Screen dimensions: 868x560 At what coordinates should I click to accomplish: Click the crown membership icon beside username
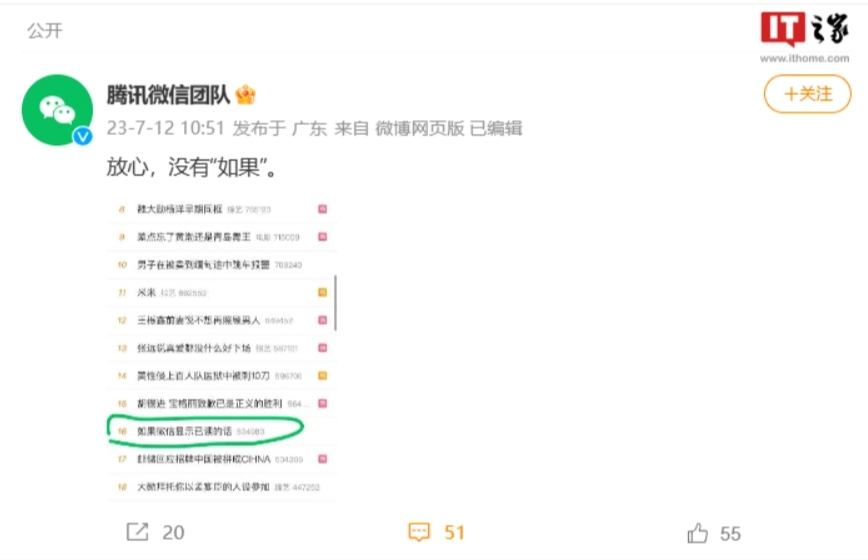245,95
